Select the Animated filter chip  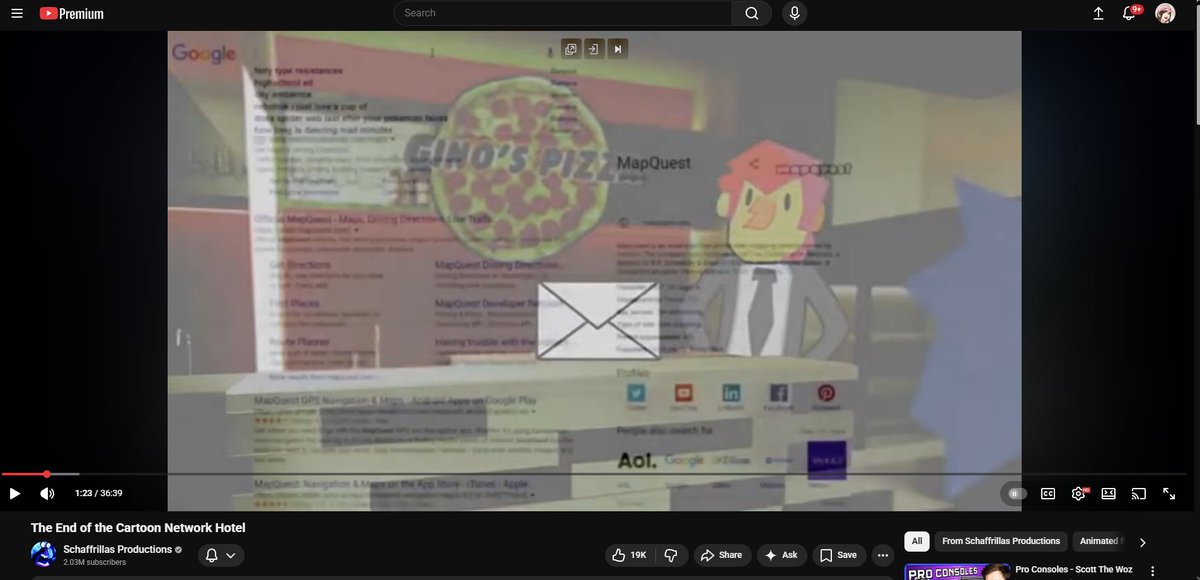[x=1098, y=541]
